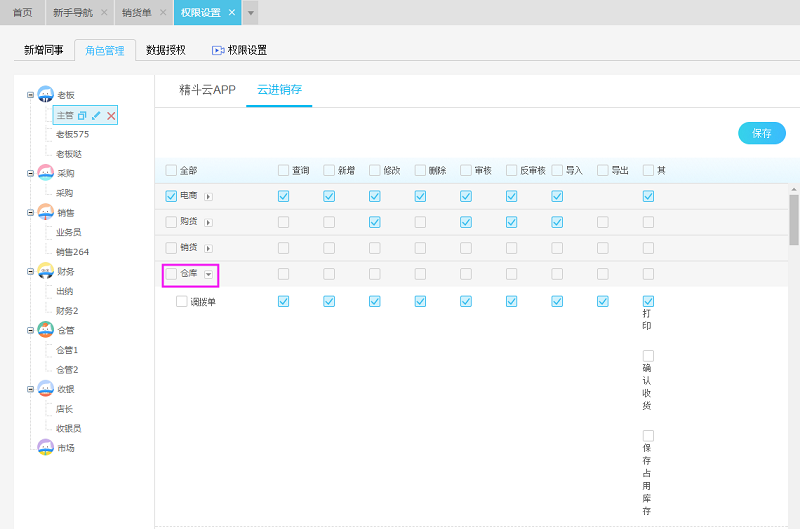Image resolution: width=800 pixels, height=529 pixels.
Task: Click the 市场 group avatar icon
Action: 45,447
